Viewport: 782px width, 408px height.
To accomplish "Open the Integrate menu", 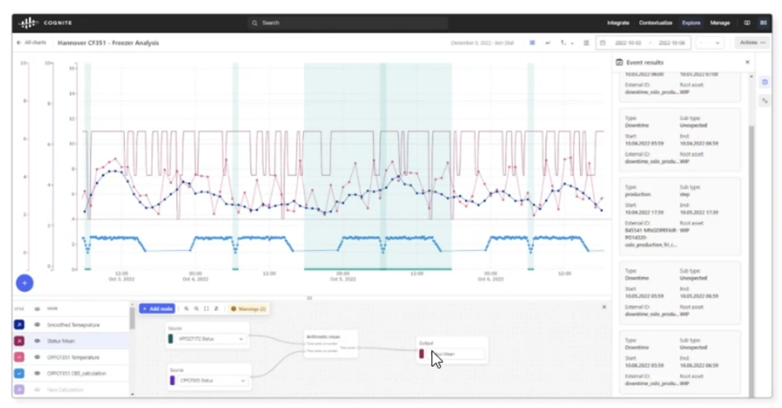I will pyautogui.click(x=618, y=22).
